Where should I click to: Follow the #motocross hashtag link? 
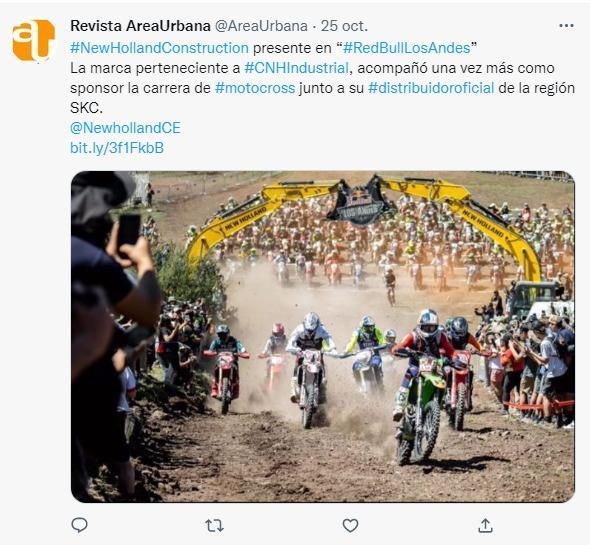pyautogui.click(x=255, y=88)
